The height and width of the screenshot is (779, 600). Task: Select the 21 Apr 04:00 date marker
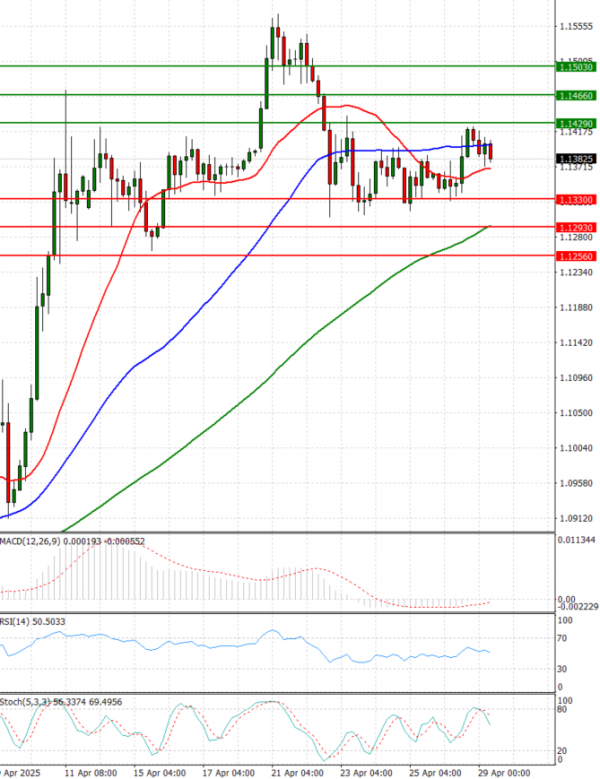[x=296, y=772]
